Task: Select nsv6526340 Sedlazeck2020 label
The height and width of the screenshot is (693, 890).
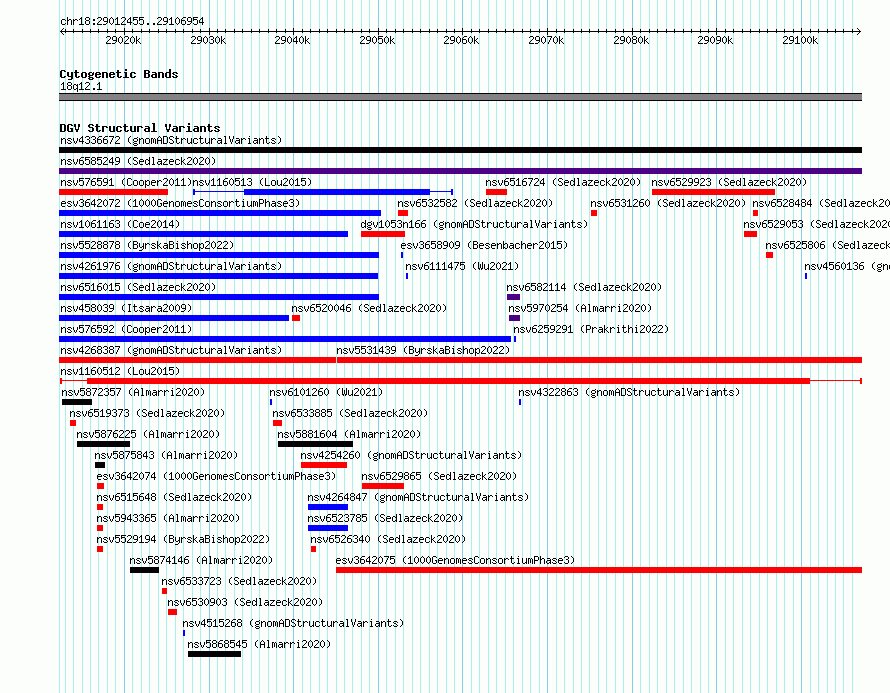Action: pos(388,539)
